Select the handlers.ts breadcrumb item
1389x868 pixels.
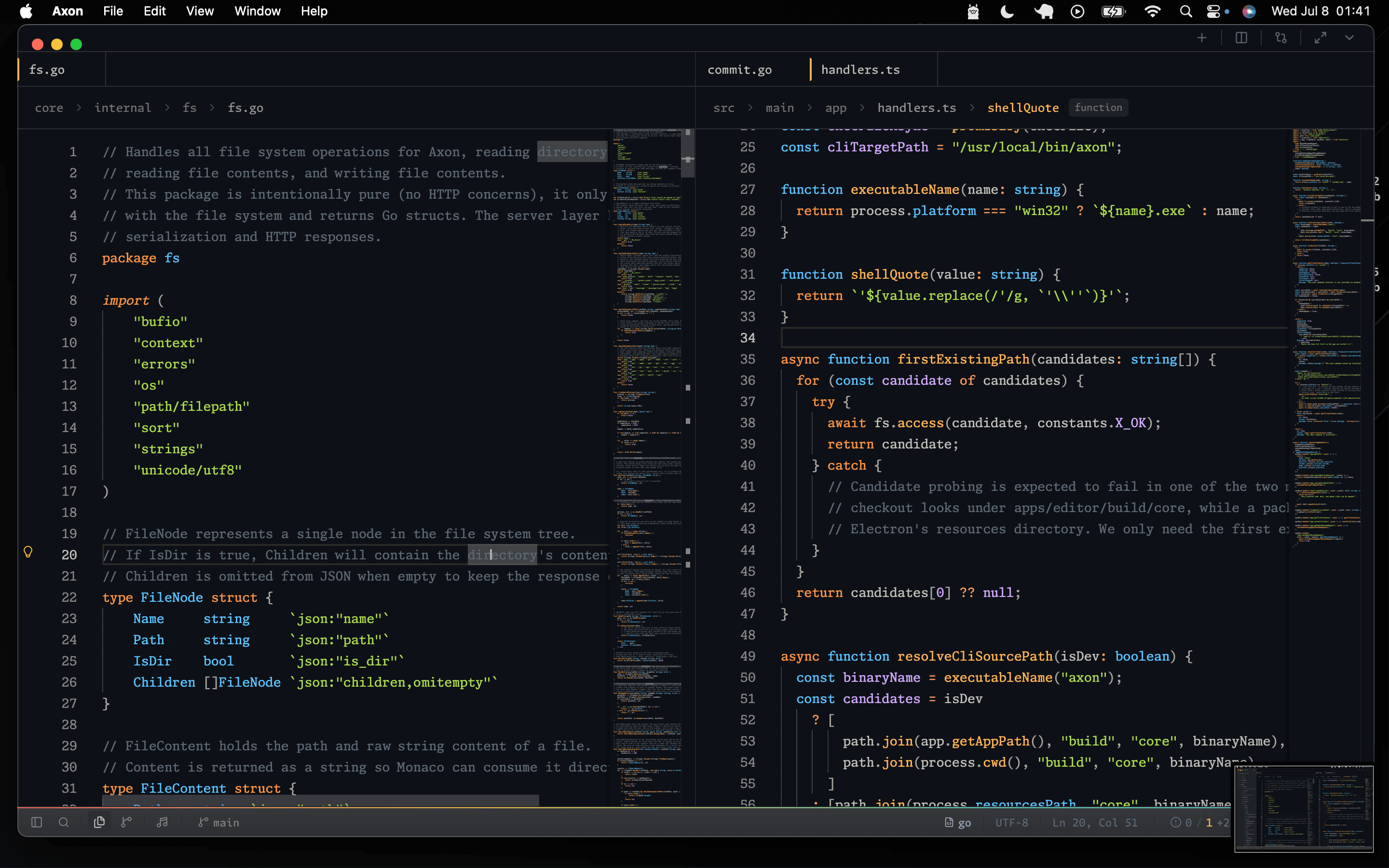[x=917, y=108]
